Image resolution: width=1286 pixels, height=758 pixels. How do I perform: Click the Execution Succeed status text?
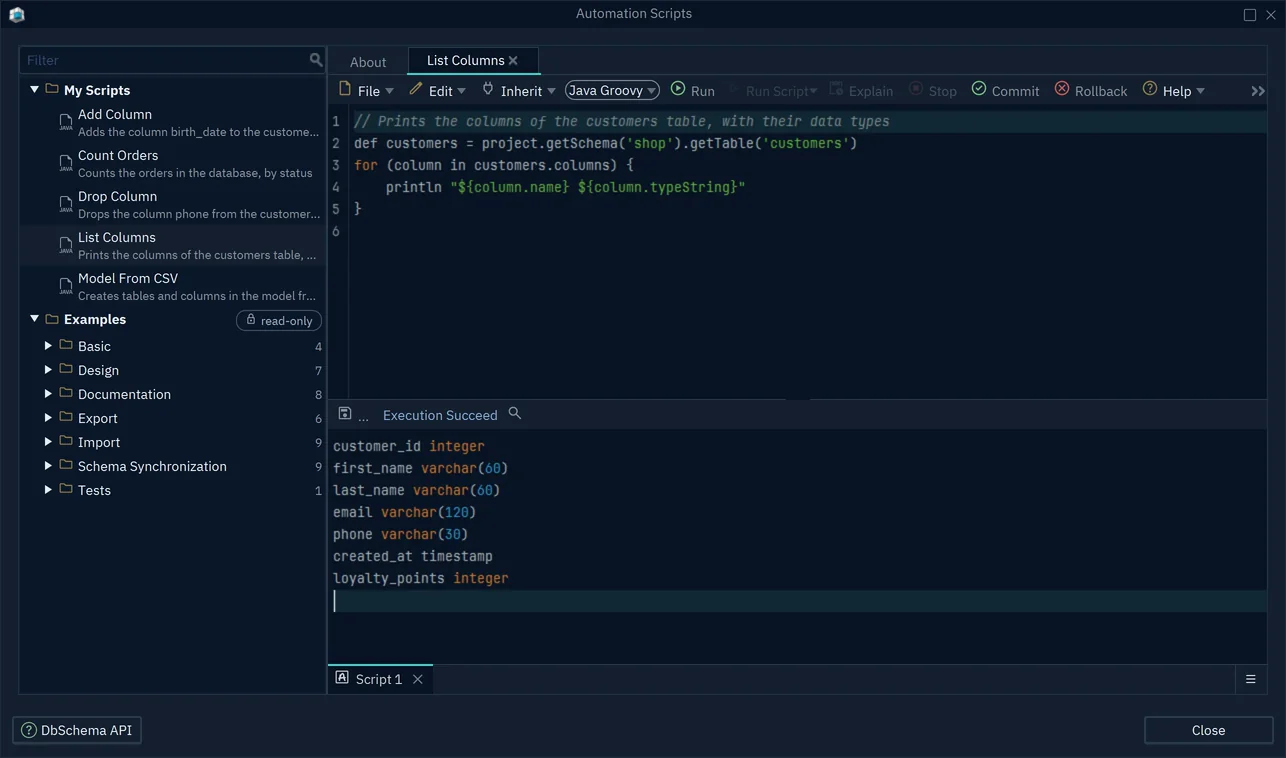coord(440,415)
